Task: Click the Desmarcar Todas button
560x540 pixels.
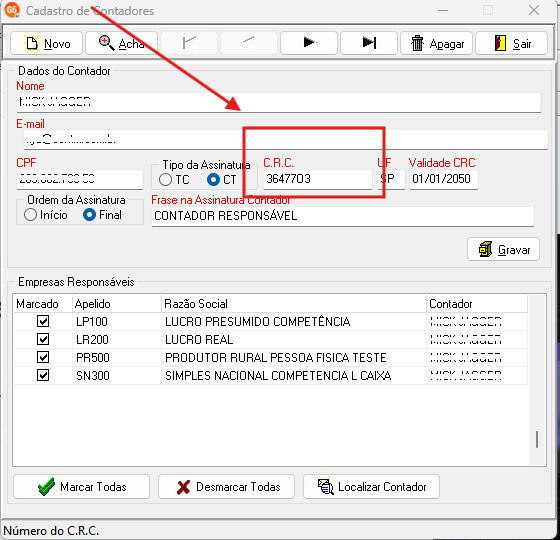Action: point(226,487)
